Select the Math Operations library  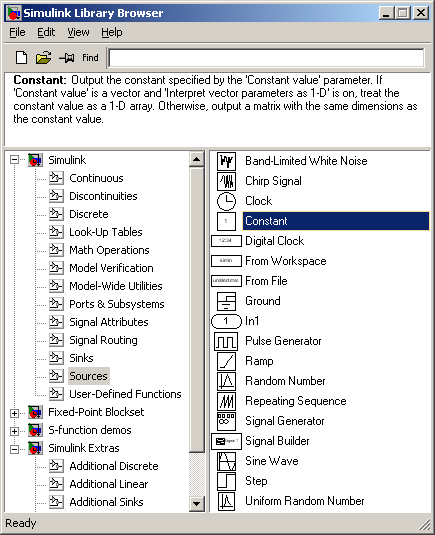109,250
